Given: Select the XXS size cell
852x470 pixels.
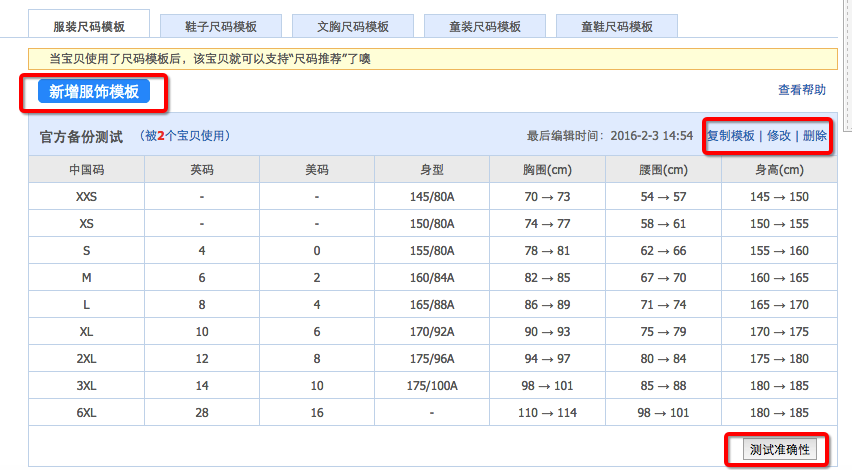Looking at the screenshot, I should pyautogui.click(x=86, y=197).
